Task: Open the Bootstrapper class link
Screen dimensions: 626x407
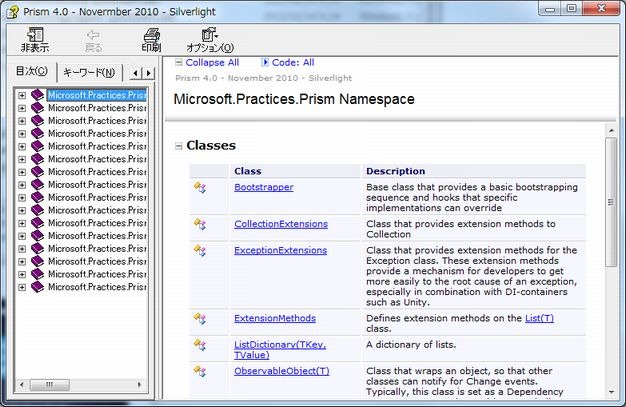Action: pyautogui.click(x=263, y=187)
